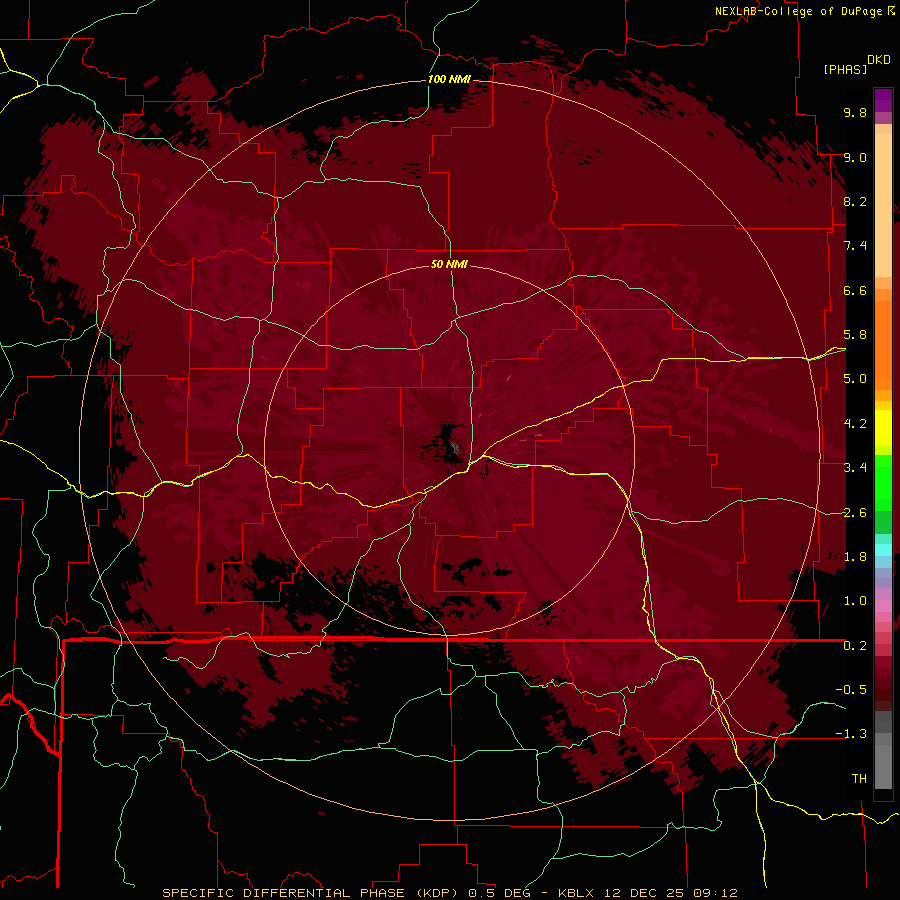
Task: Click the 3.4 value on the color scale
Action: tap(855, 468)
